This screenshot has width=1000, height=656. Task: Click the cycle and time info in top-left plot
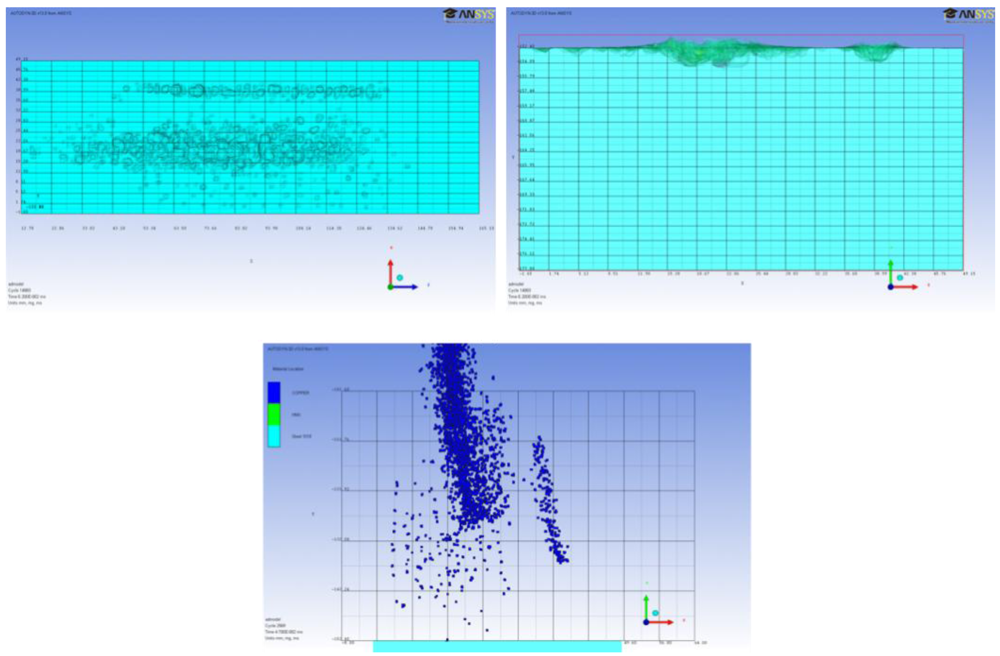(x=26, y=293)
